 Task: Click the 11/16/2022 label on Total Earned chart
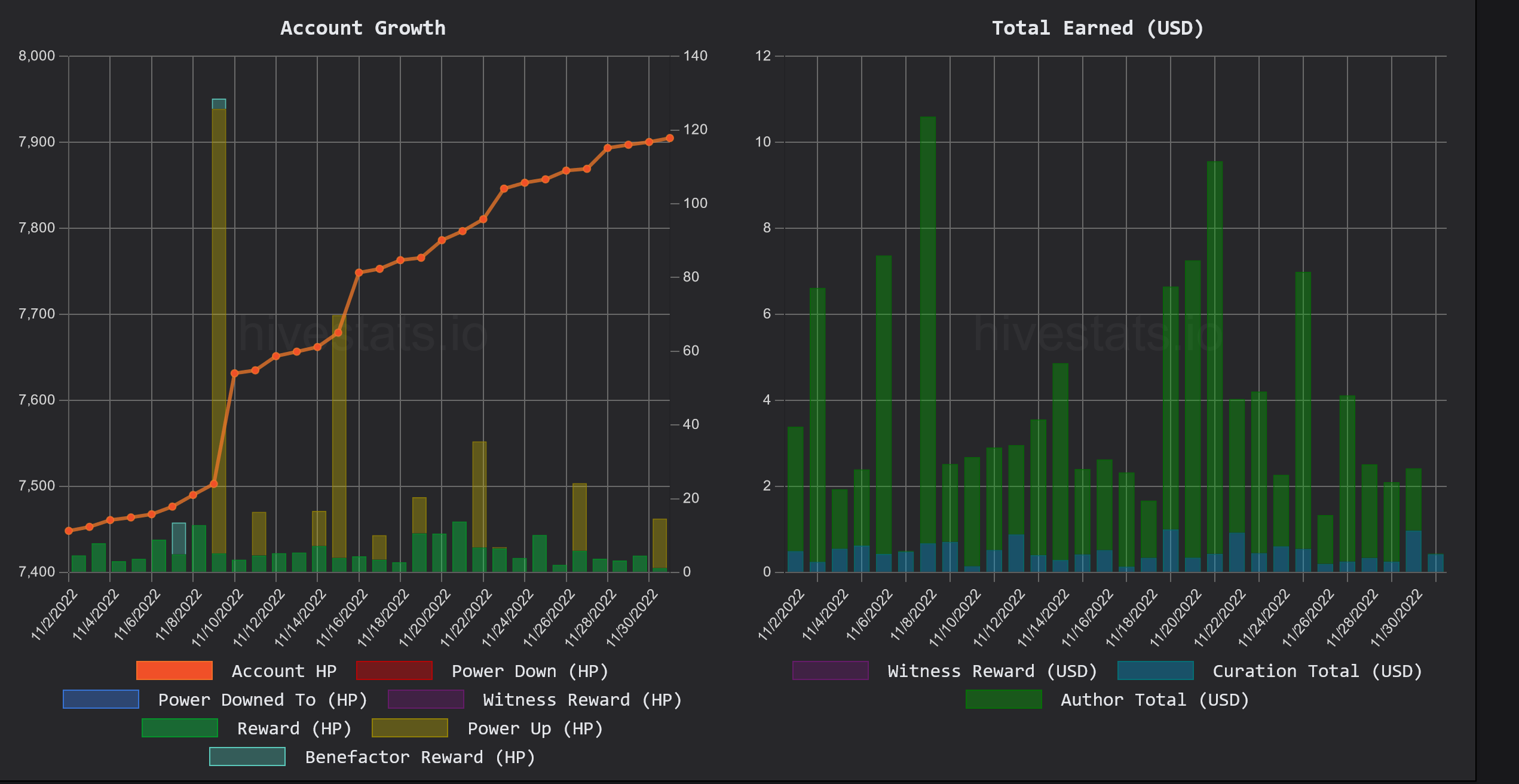pos(1089,618)
